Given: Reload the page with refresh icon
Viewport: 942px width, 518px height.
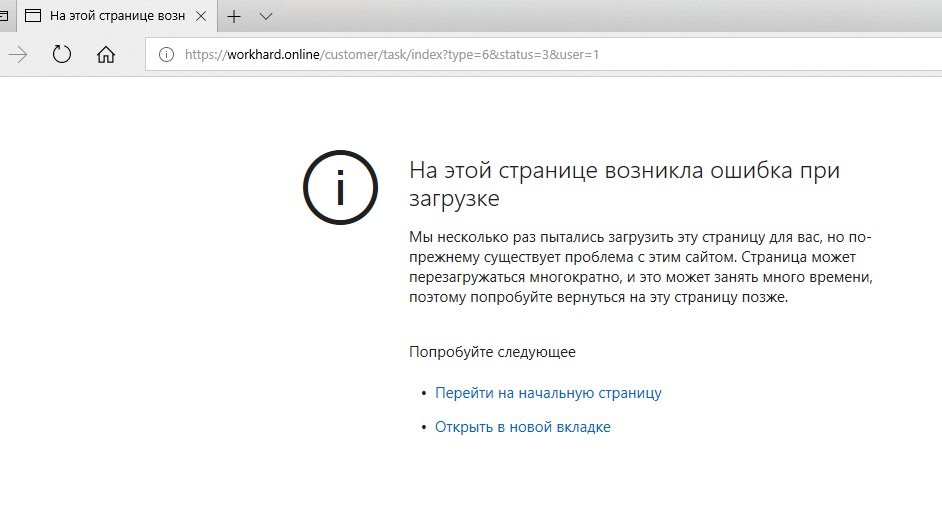Looking at the screenshot, I should point(62,55).
